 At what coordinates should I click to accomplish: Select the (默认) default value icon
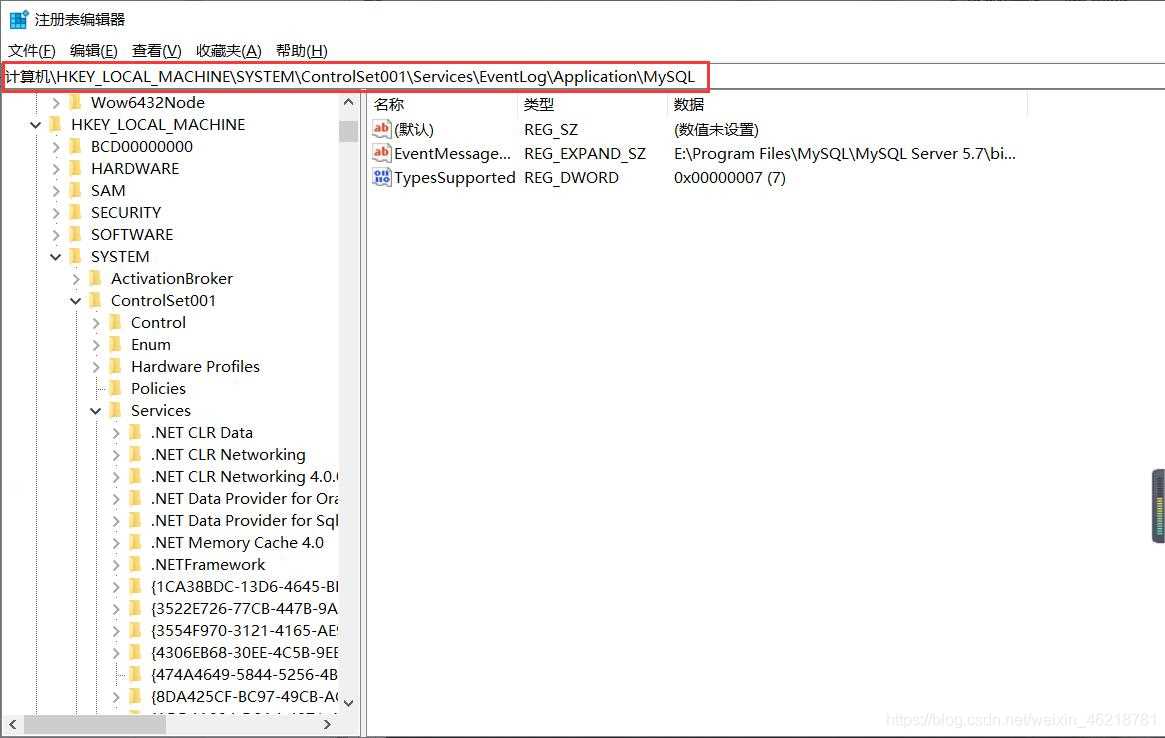point(381,129)
